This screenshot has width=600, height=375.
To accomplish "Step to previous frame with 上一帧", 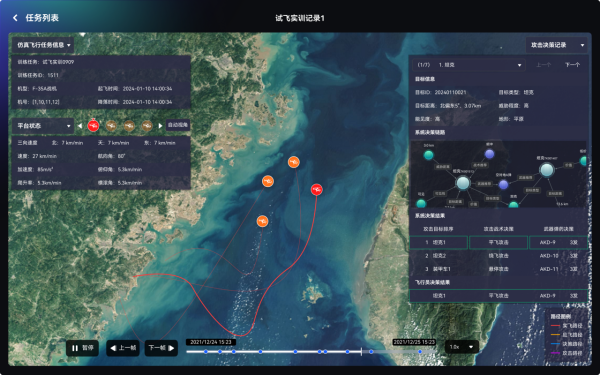I will click(123, 348).
